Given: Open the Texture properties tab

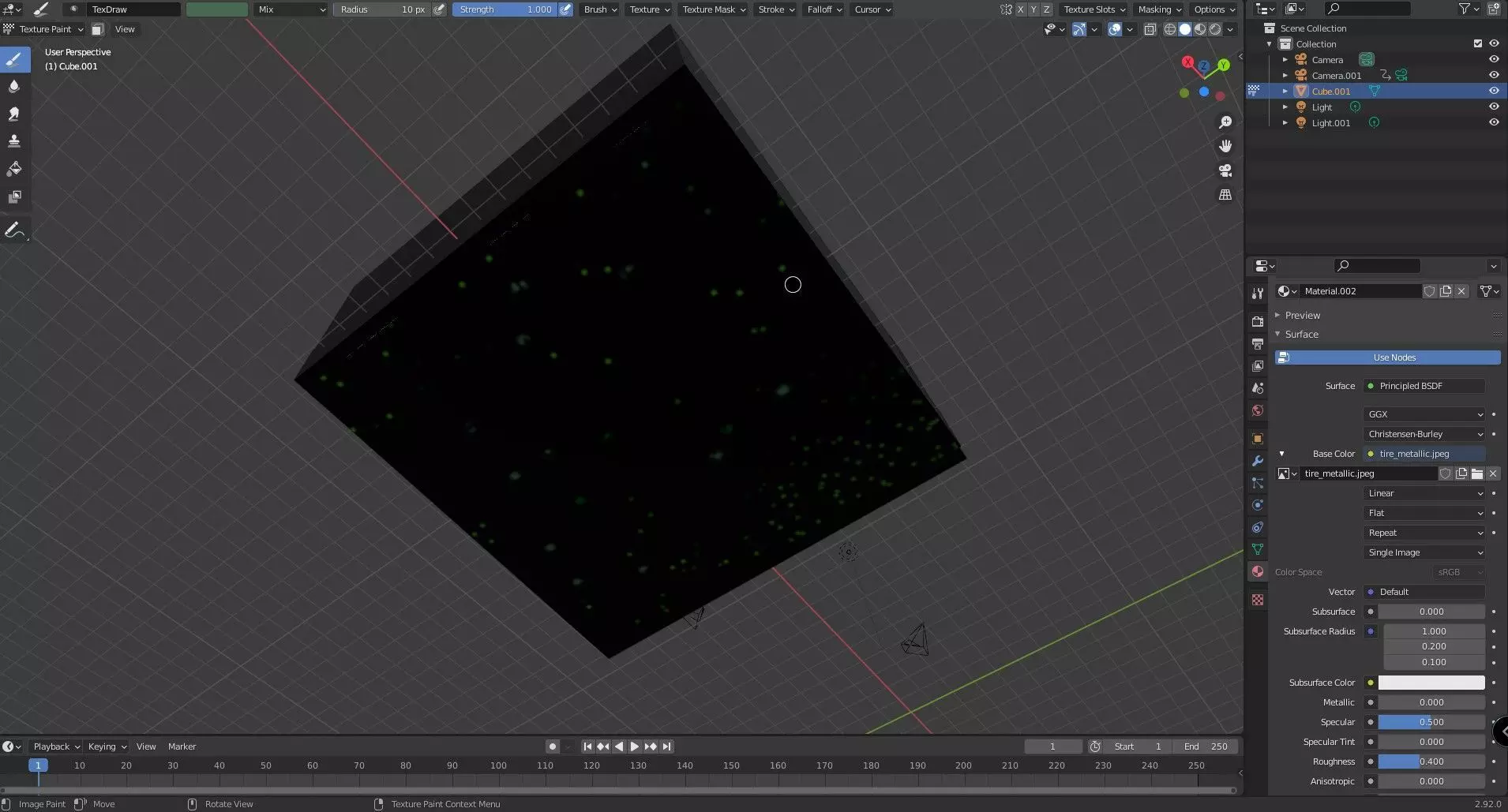Looking at the screenshot, I should [x=1258, y=600].
